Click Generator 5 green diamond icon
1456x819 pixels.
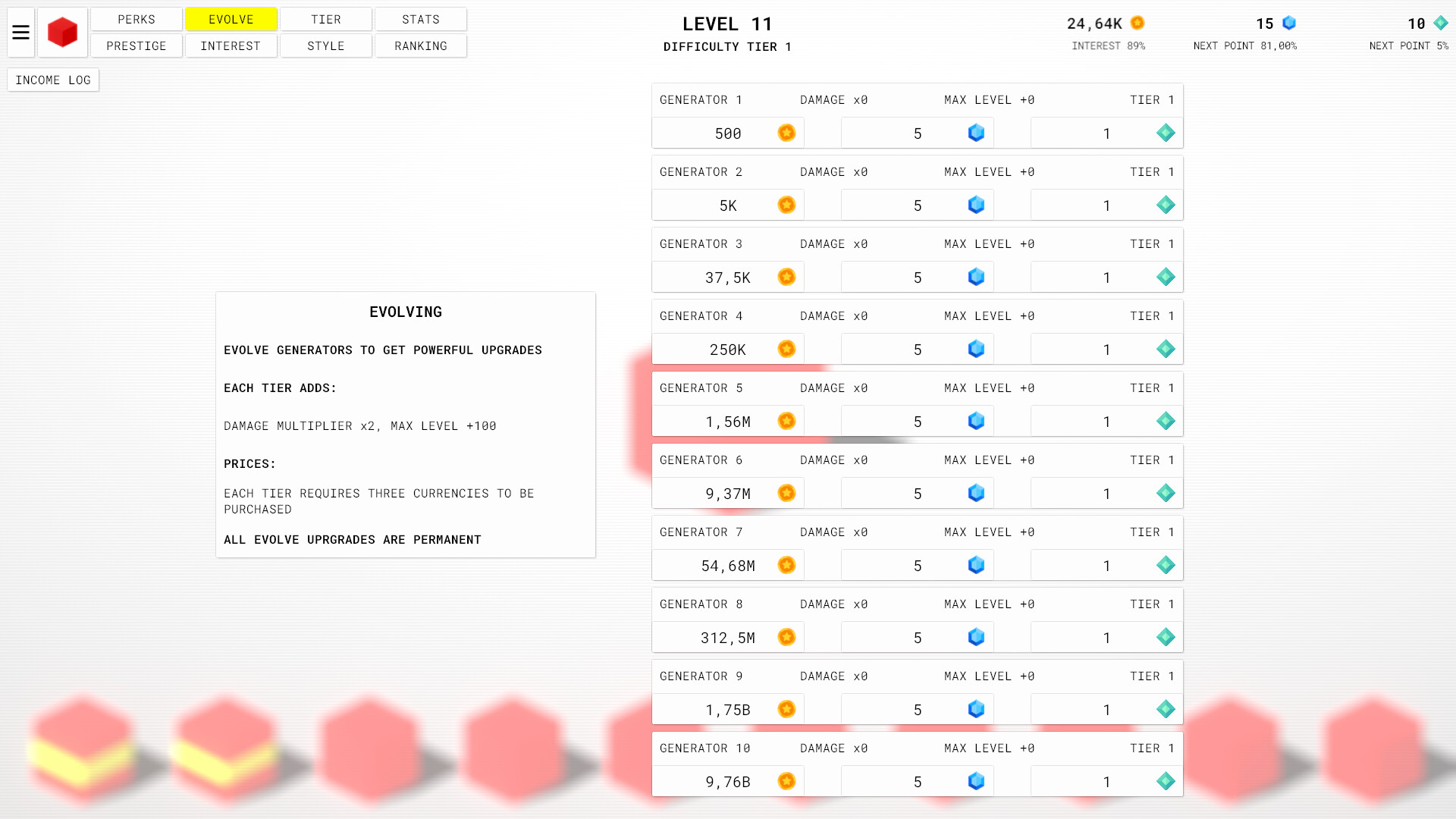[1166, 421]
